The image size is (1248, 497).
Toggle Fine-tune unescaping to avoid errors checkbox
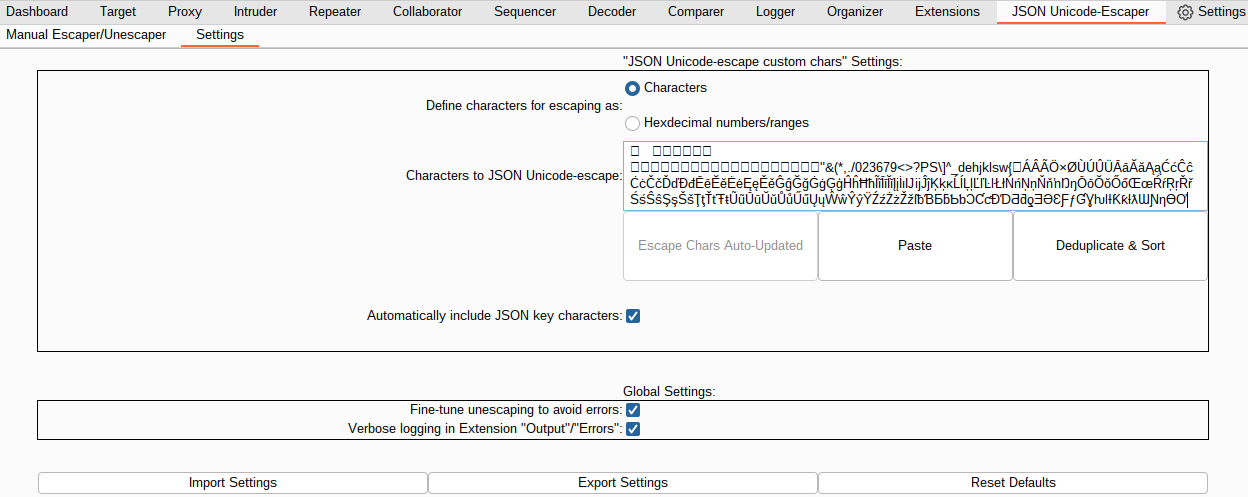[632, 410]
